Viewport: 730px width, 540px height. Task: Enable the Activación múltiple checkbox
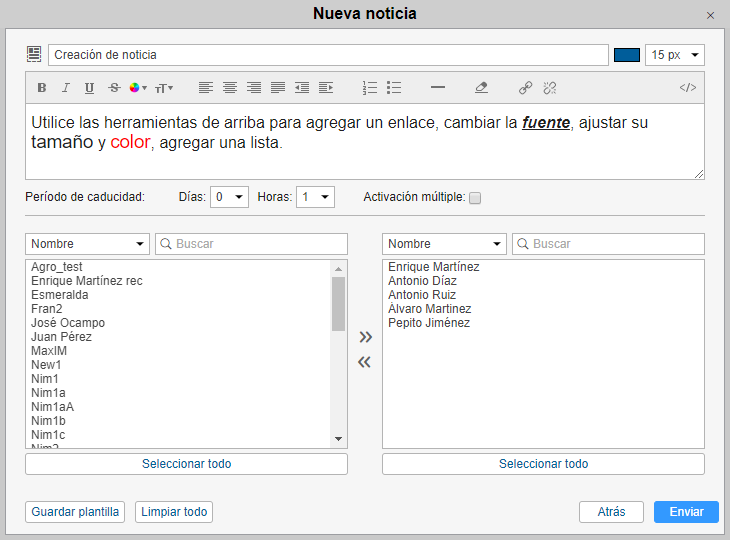coord(475,198)
